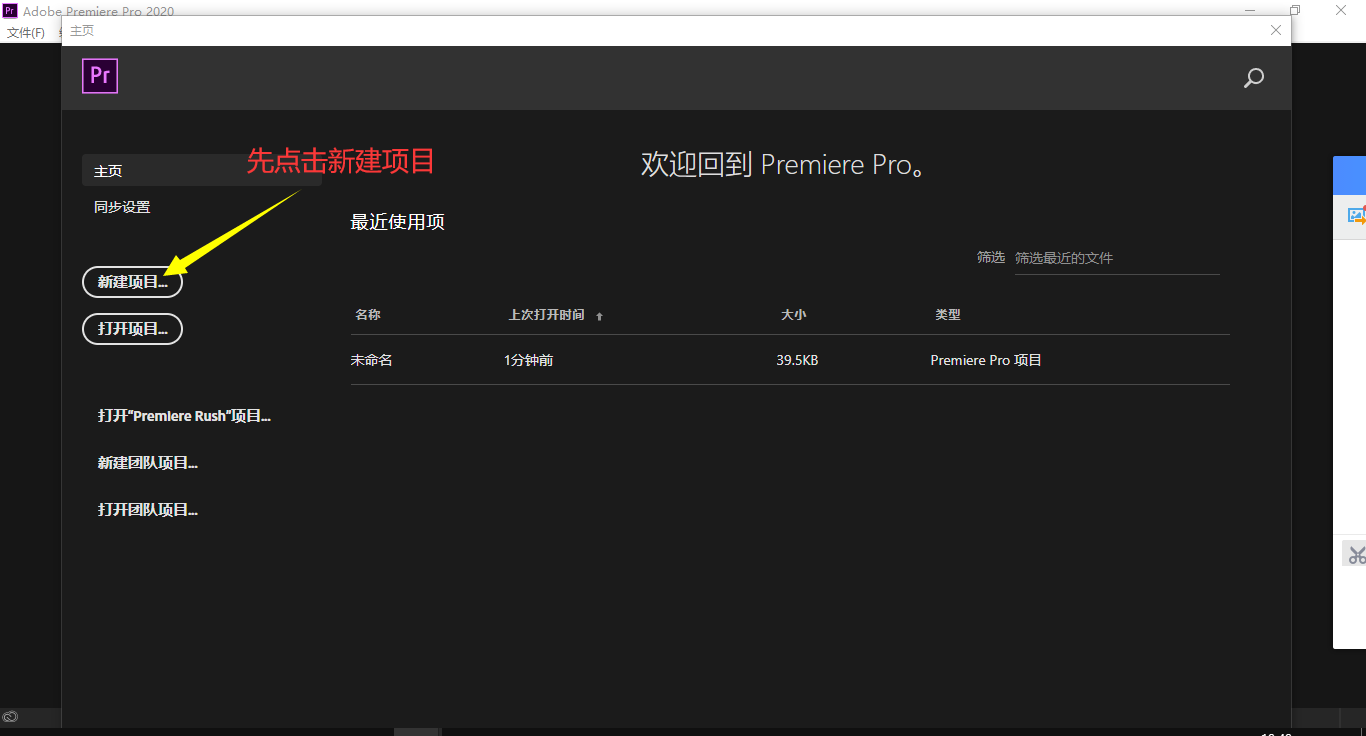The width and height of the screenshot is (1366, 736).
Task: Click the scissors icon in the right window
Action: [1356, 555]
